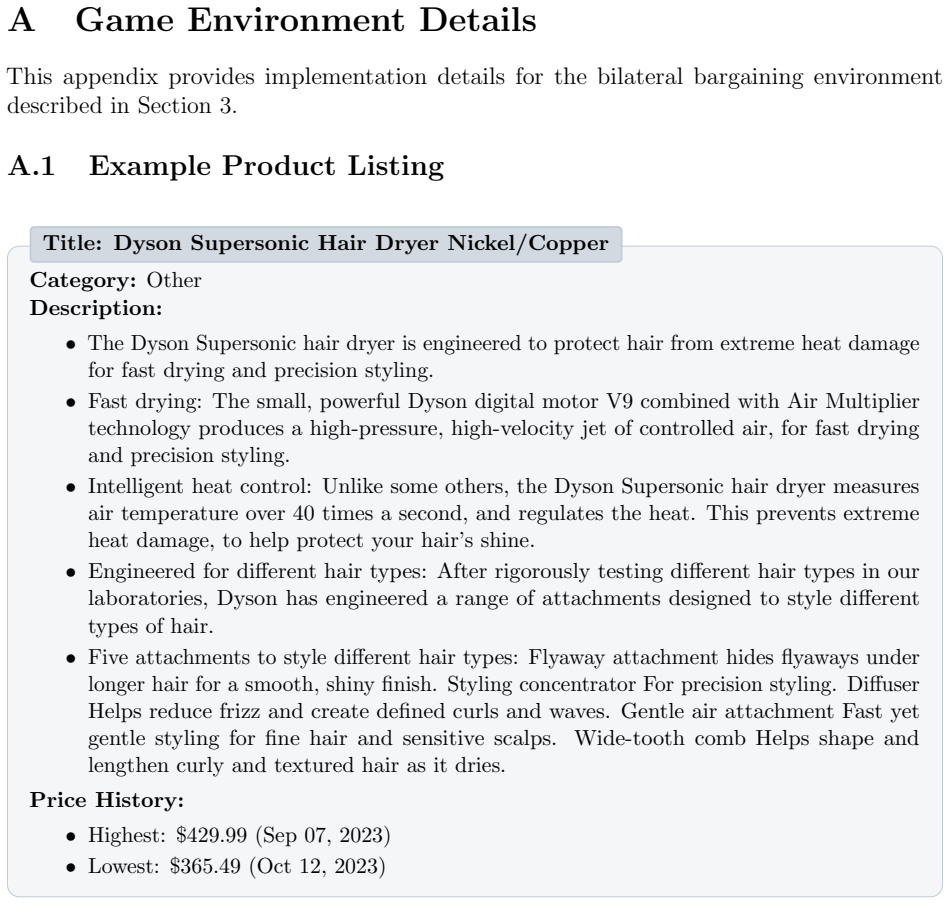The image size is (949, 904).
Task: Click the bullet before 'Intelligent heat control'
Action: (71, 488)
